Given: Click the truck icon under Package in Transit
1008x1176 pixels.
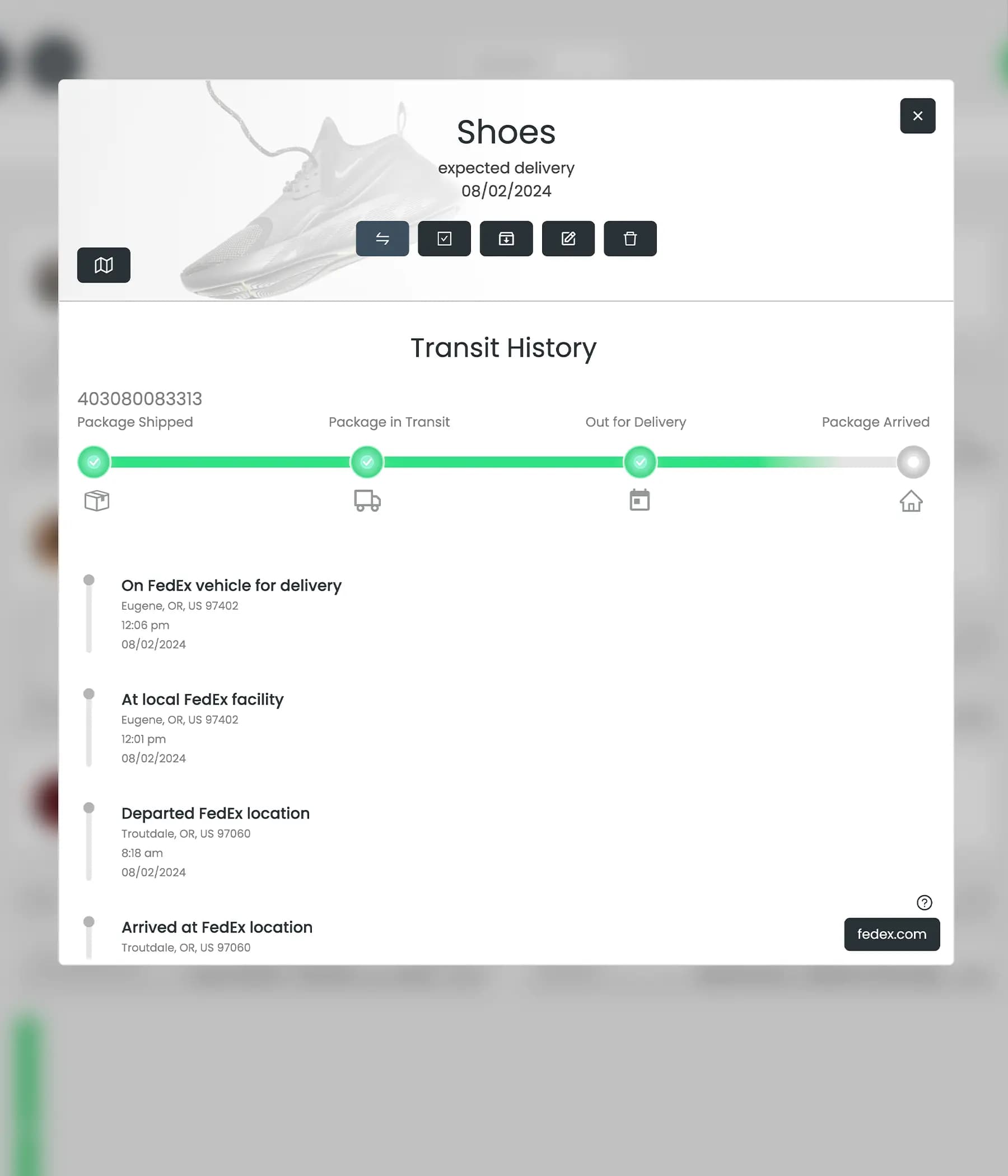Looking at the screenshot, I should click(367, 501).
